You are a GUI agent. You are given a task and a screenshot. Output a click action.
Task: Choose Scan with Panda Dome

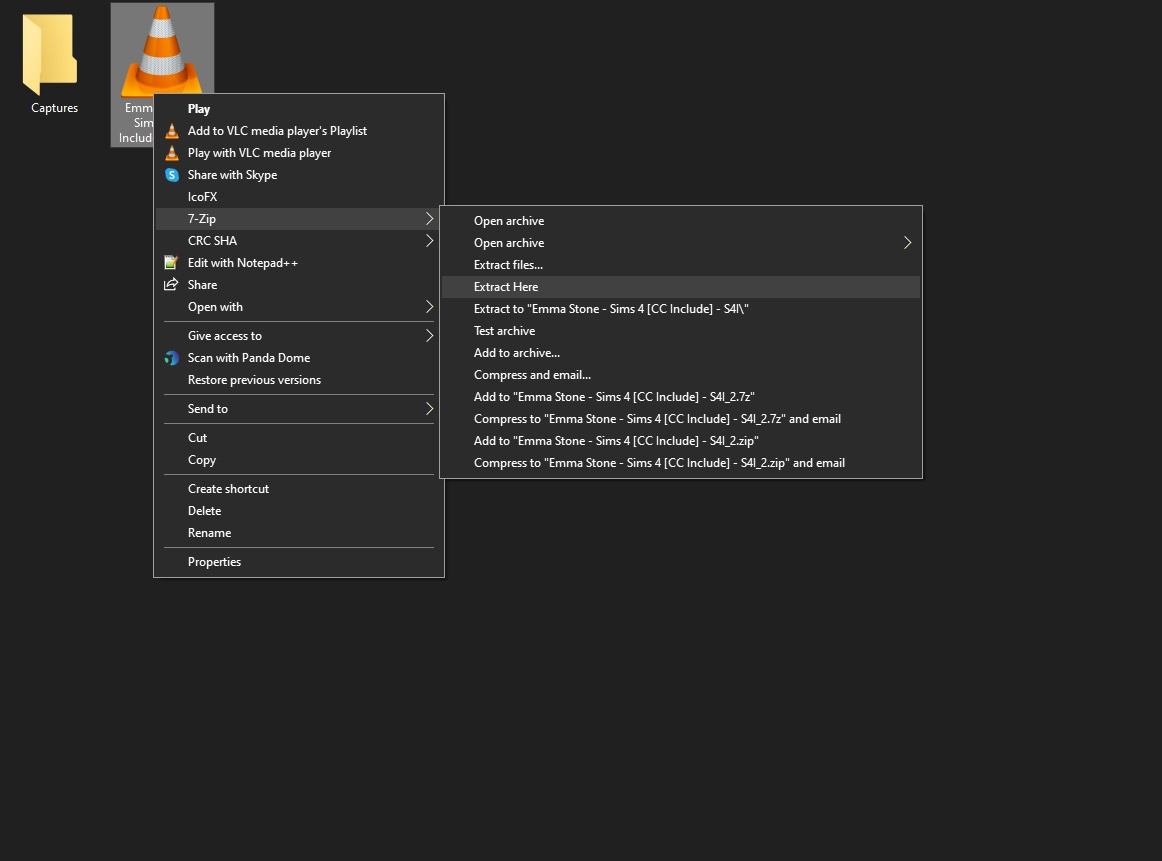click(x=299, y=358)
